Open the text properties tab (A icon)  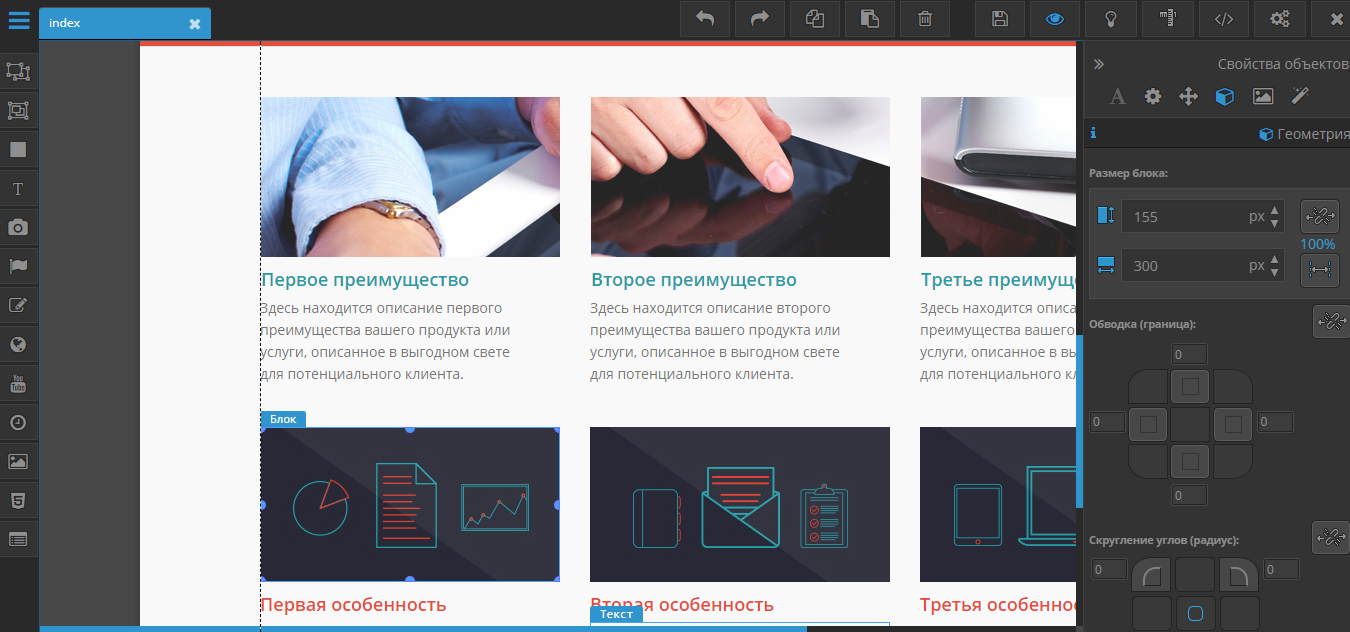point(1118,96)
